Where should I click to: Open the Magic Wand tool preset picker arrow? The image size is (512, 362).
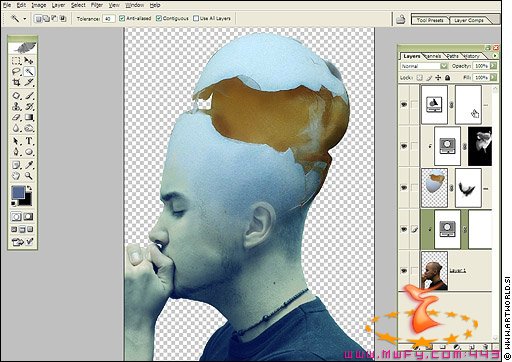click(24, 19)
